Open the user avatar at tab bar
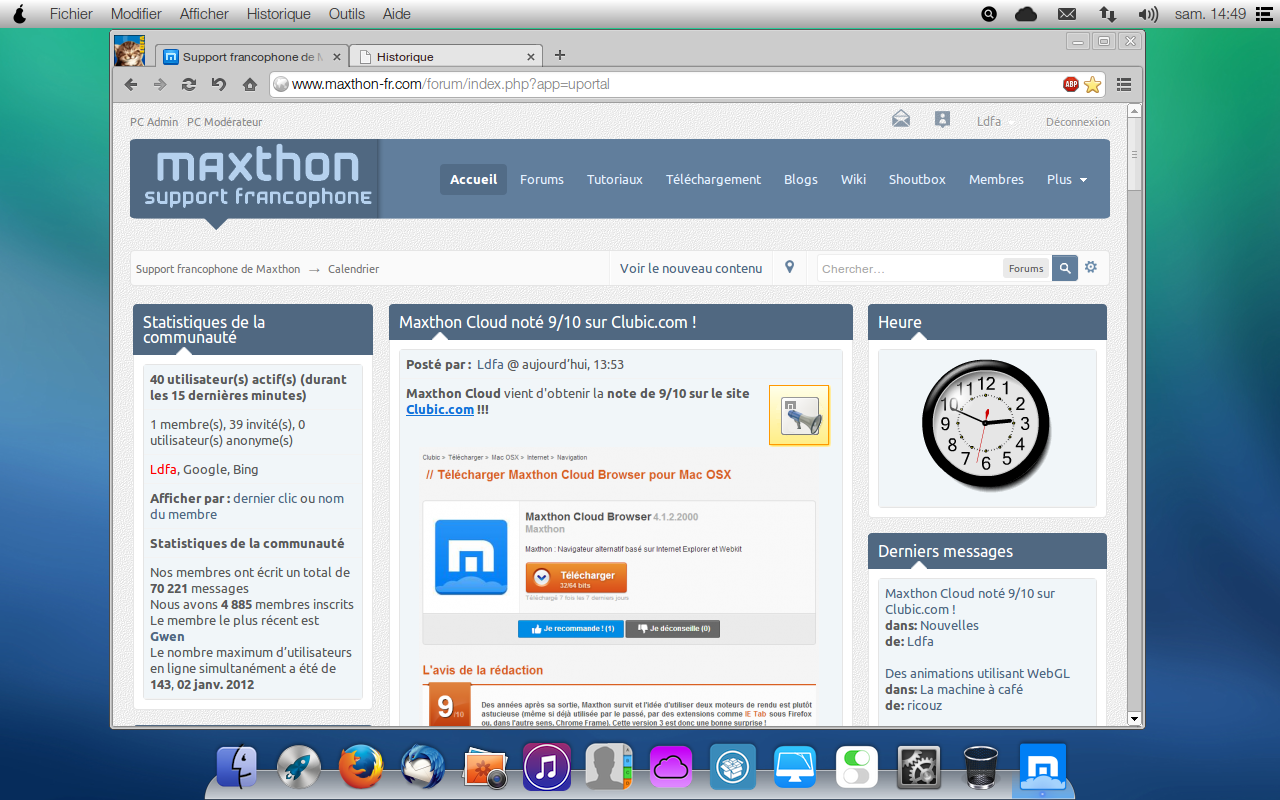The image size is (1280, 800). pos(129,51)
